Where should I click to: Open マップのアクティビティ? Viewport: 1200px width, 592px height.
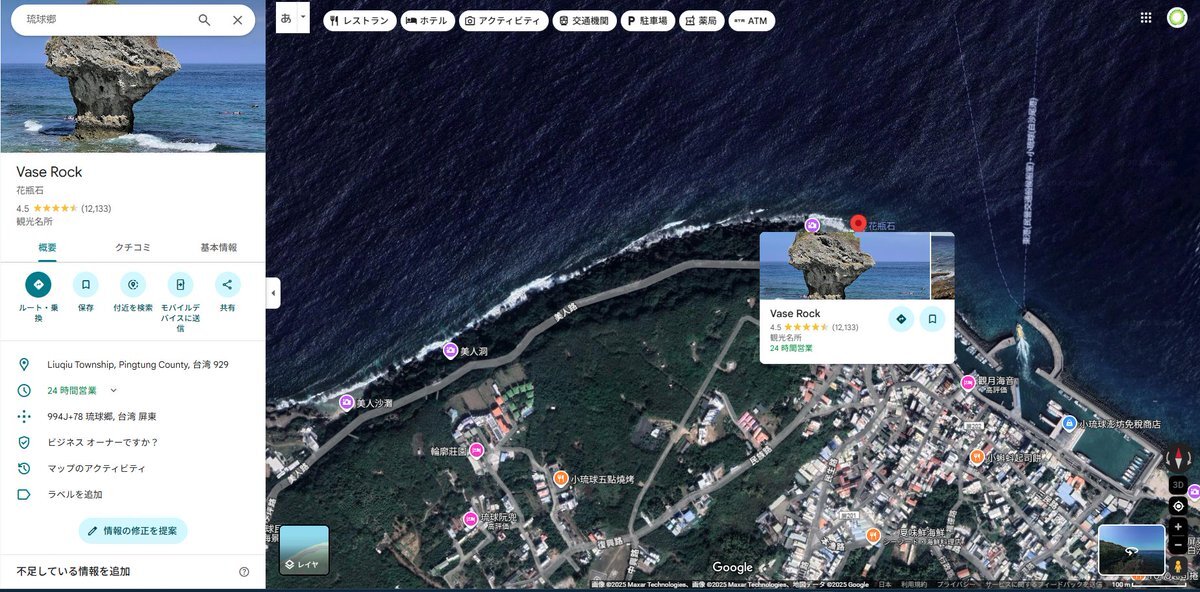point(96,468)
